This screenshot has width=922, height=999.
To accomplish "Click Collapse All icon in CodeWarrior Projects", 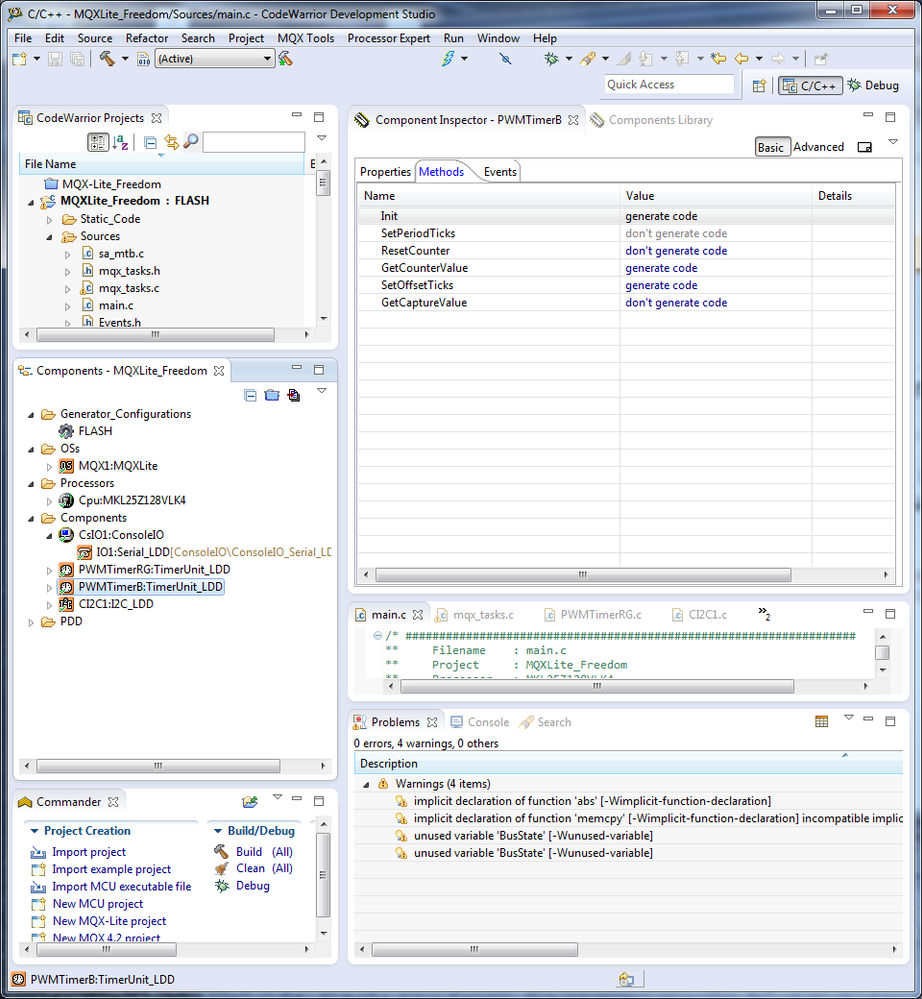I will [x=150, y=142].
